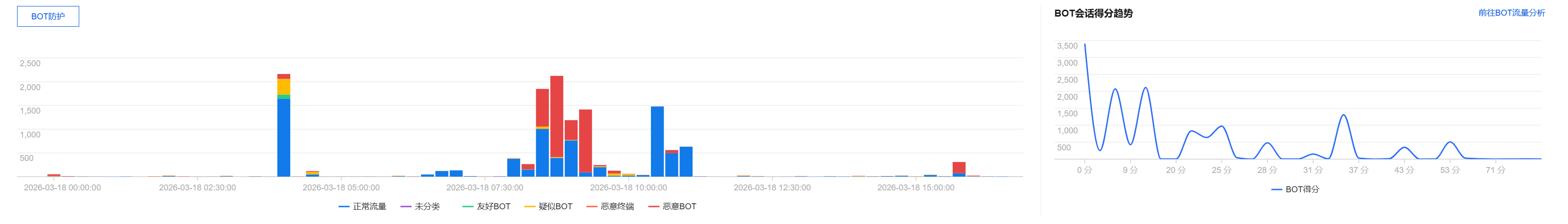The width and height of the screenshot is (1568, 224).
Task: Click the yellow segment of the stacked bar
Action: point(284,86)
